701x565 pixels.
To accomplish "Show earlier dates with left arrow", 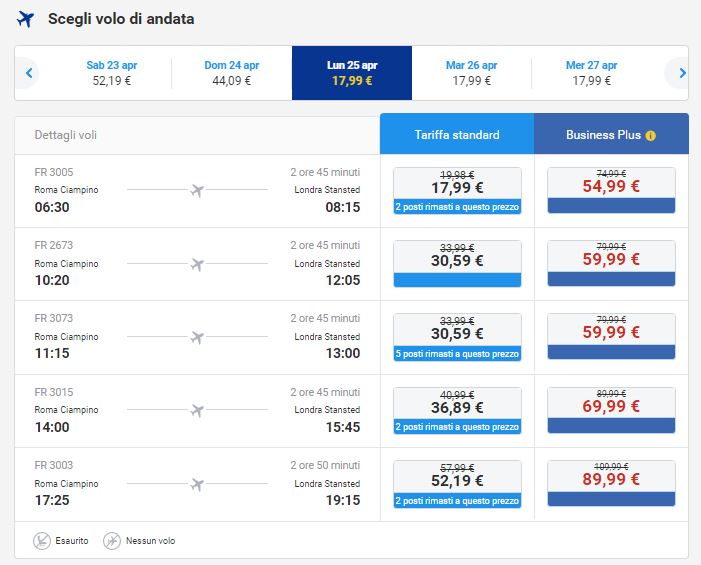I will [x=29, y=73].
